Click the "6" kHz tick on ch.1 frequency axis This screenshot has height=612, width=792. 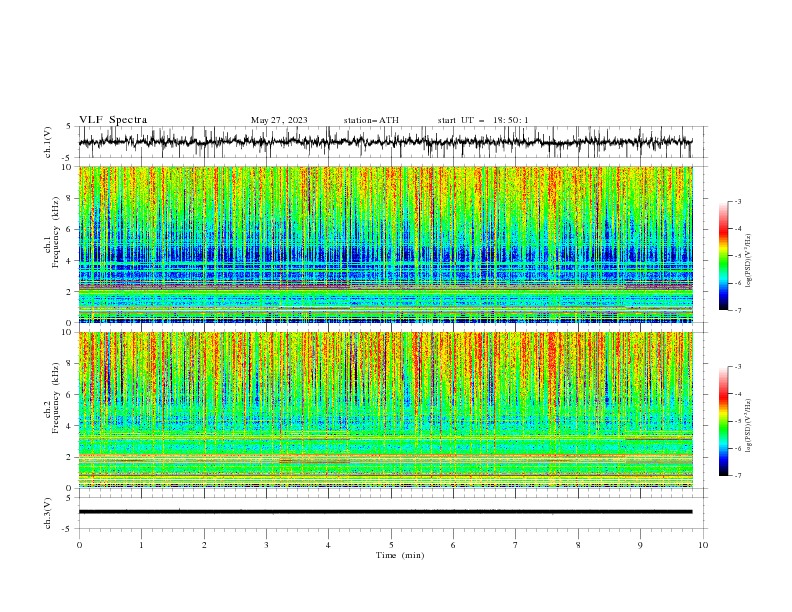pyautogui.click(x=69, y=229)
